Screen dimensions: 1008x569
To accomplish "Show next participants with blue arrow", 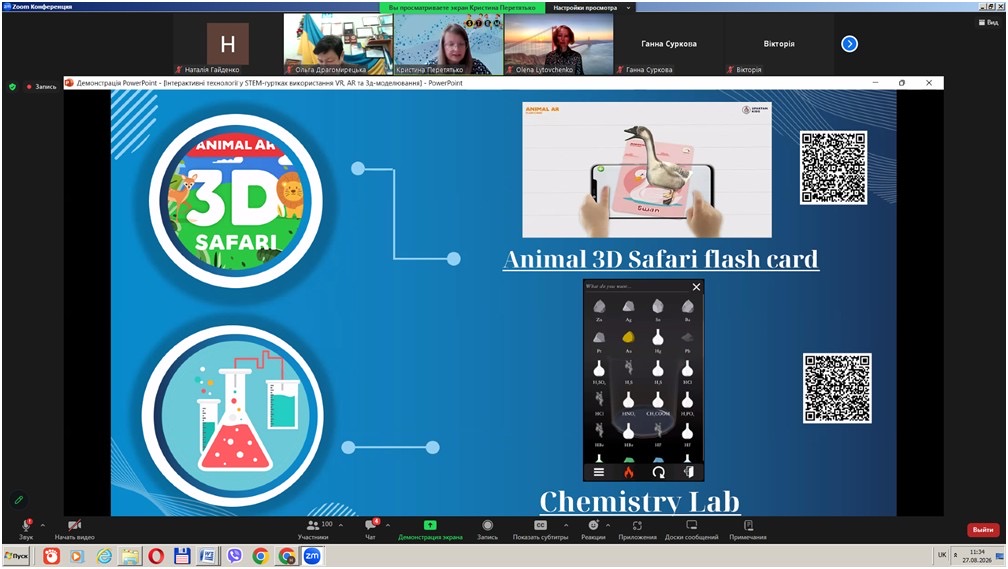I will coord(849,44).
